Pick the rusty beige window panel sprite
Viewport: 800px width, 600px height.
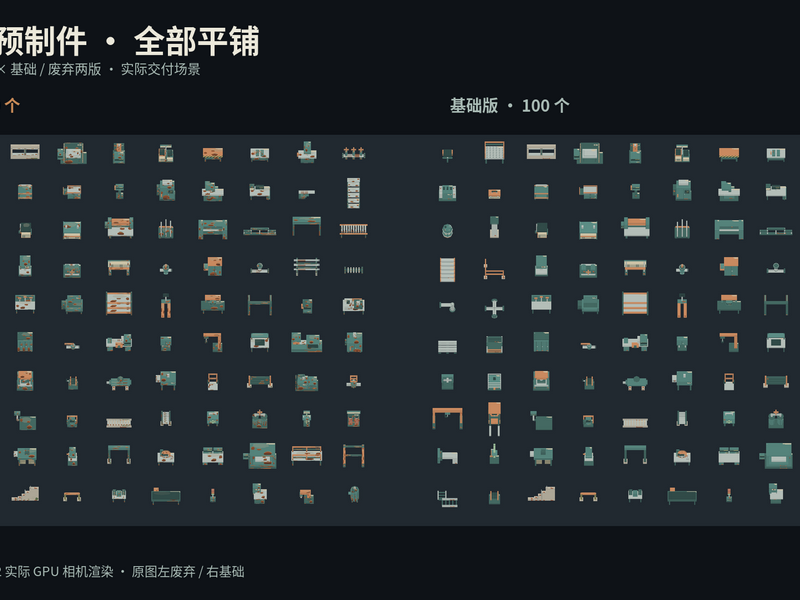[25, 152]
